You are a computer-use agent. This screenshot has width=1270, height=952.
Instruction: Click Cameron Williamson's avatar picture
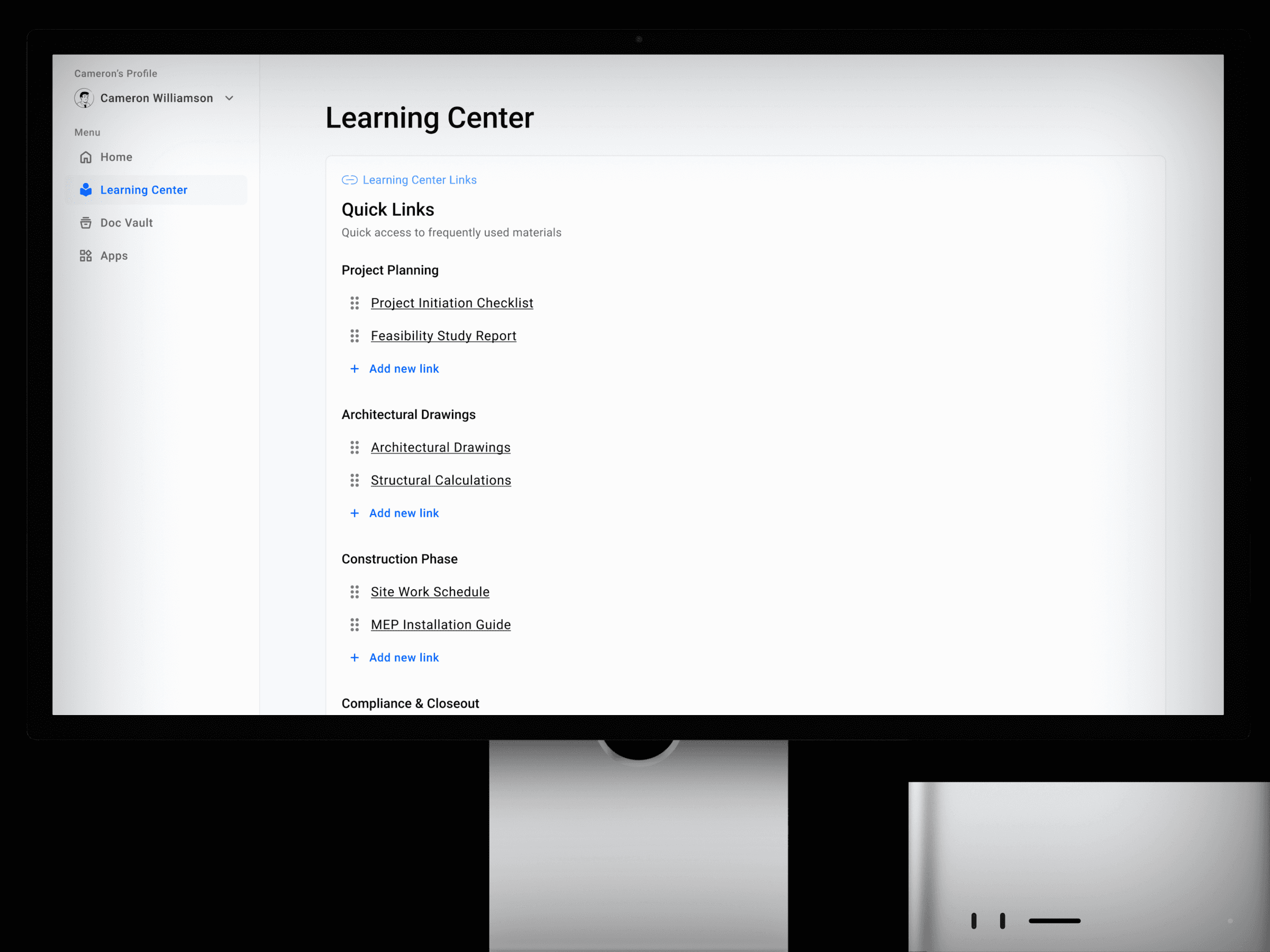click(84, 98)
